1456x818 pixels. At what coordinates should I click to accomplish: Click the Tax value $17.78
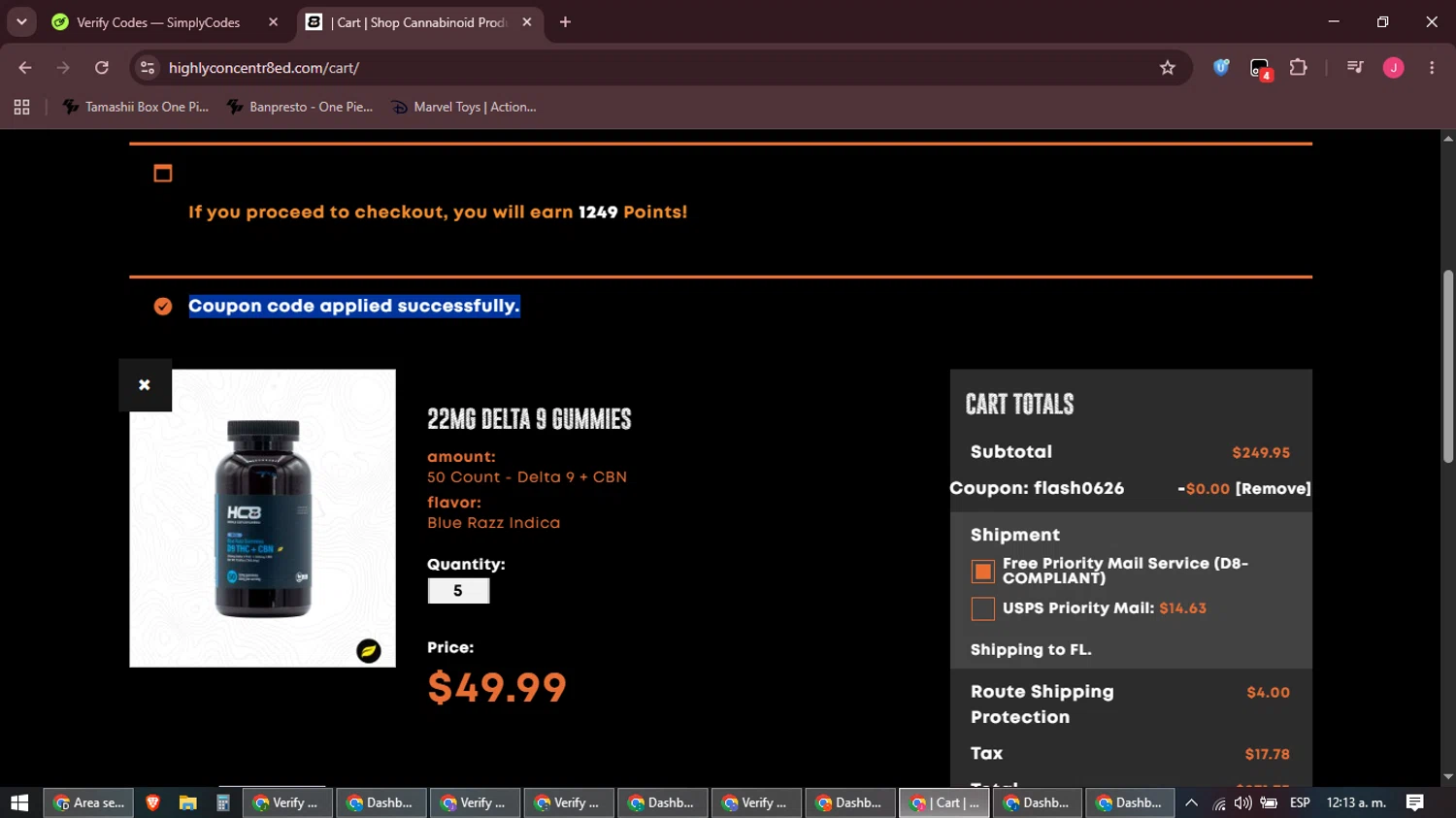click(1268, 754)
